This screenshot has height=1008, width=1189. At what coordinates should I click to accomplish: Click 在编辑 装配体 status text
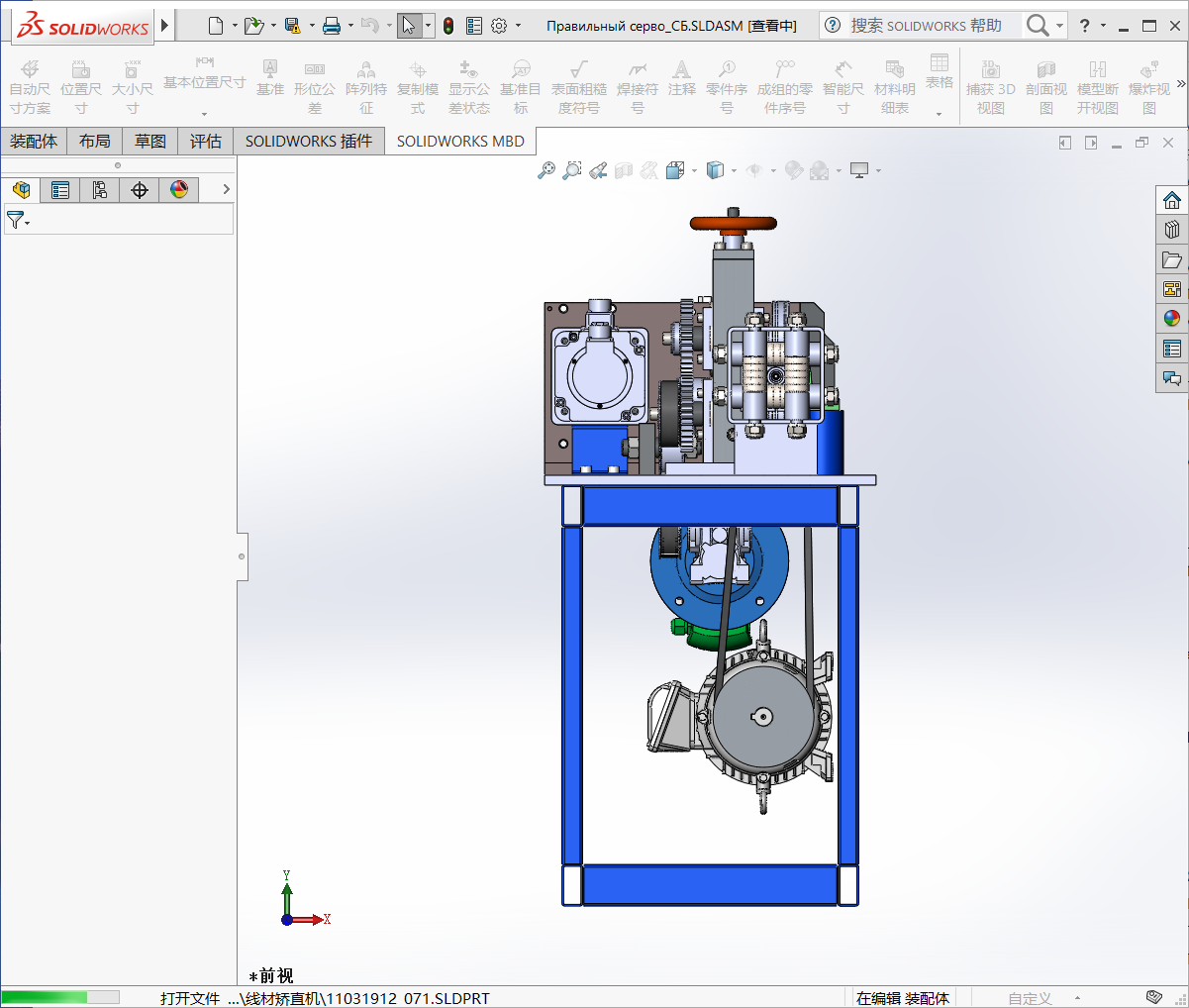[x=902, y=998]
